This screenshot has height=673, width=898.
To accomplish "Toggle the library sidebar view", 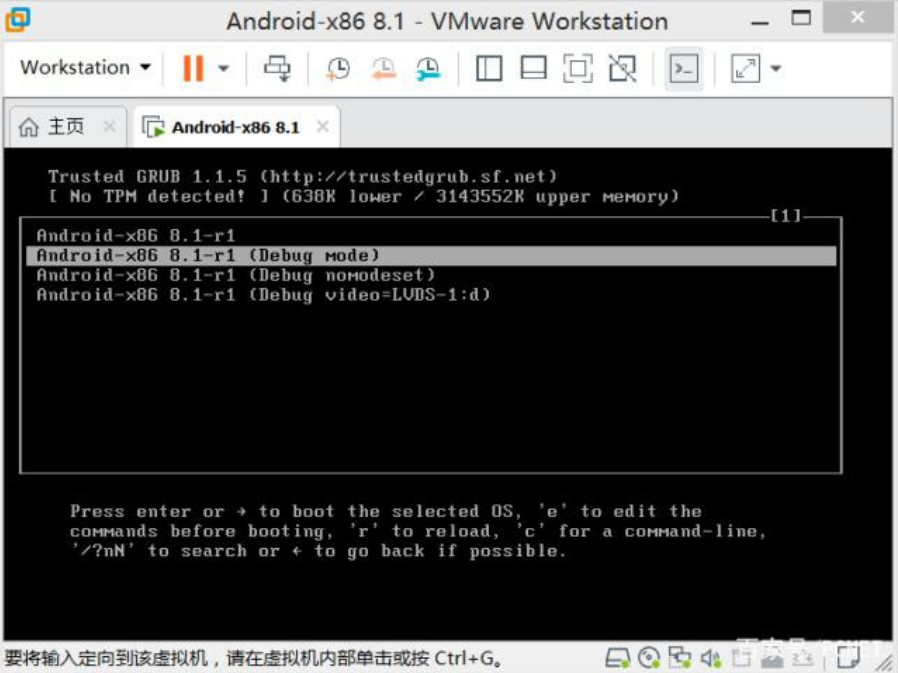I will [489, 68].
